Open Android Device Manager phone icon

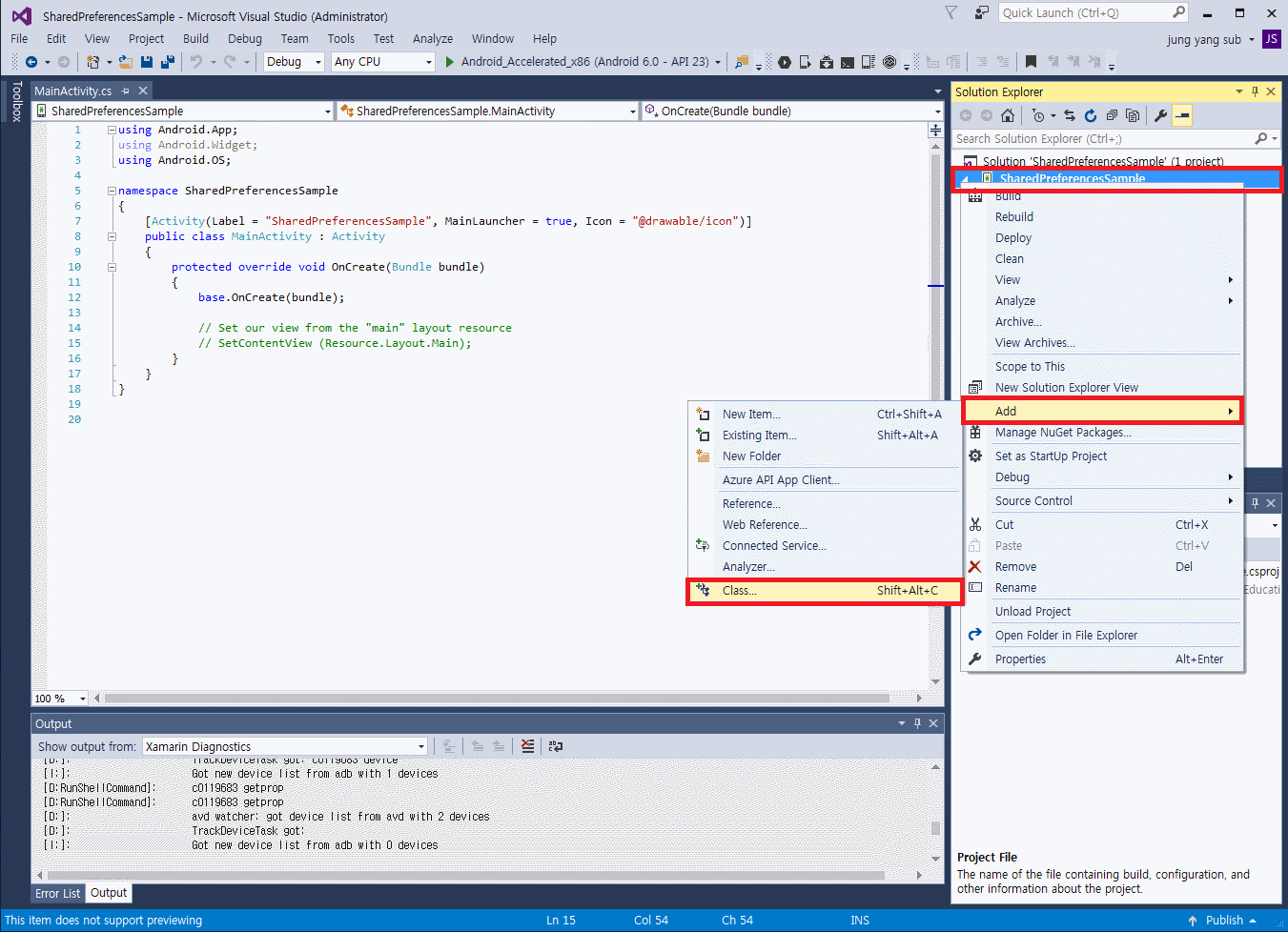click(x=806, y=62)
